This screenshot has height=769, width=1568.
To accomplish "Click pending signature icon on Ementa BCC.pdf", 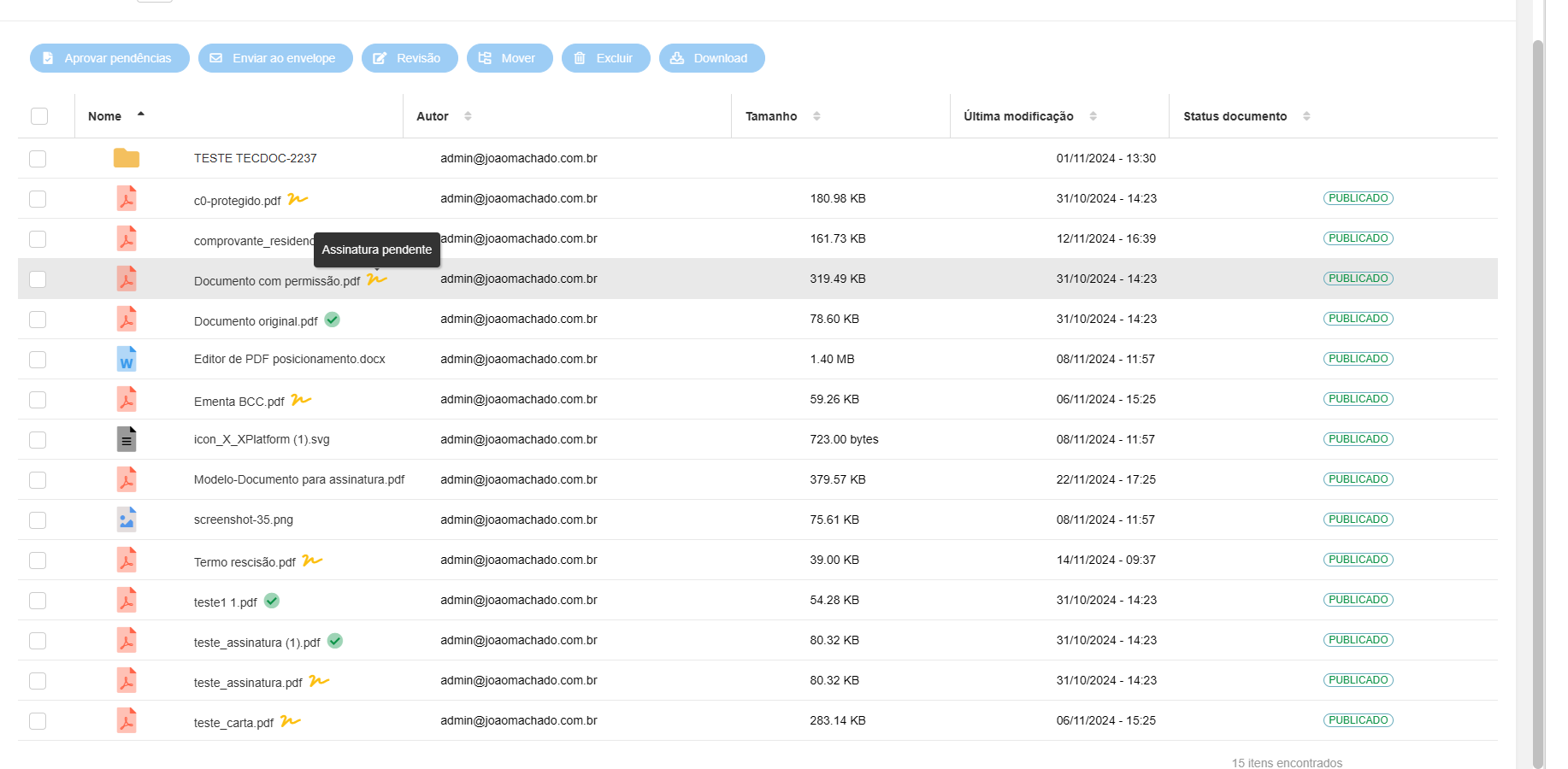I will [301, 400].
